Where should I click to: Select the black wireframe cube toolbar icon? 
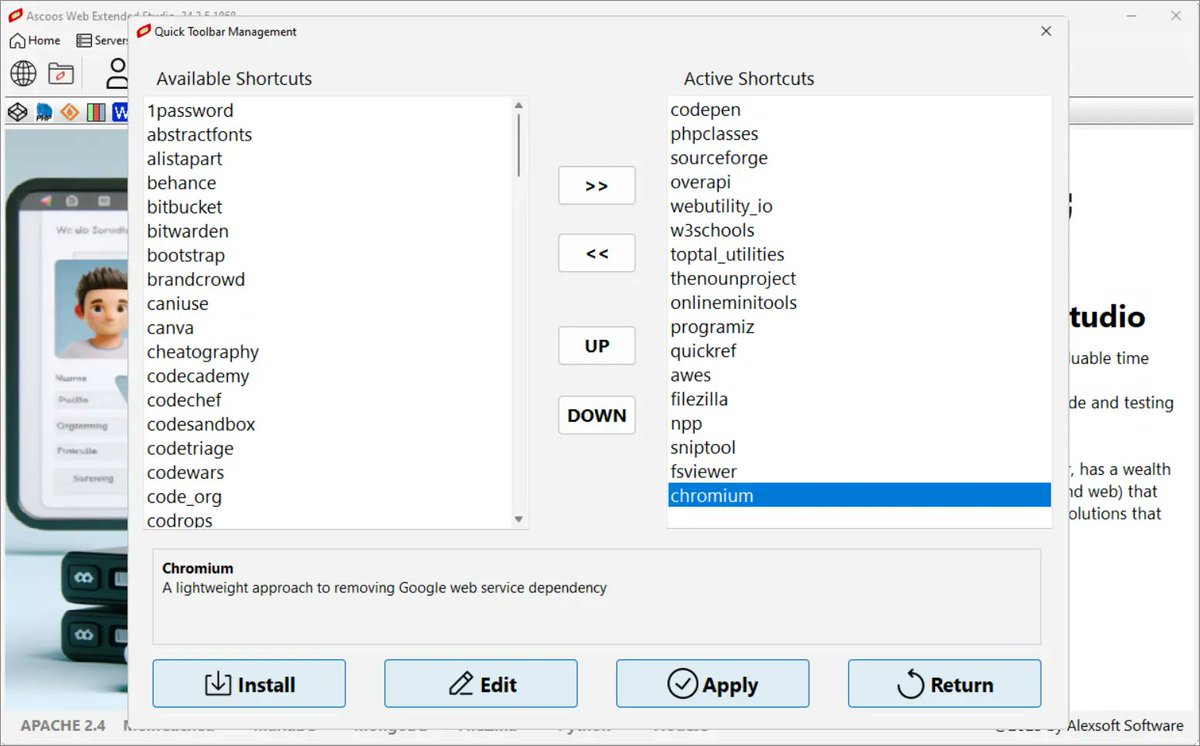[17, 111]
